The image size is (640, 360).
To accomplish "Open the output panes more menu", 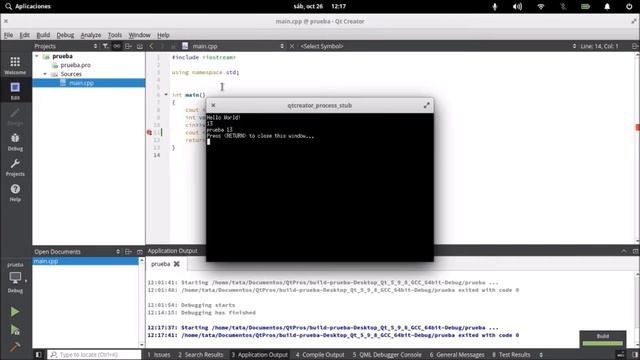I will point(541,355).
